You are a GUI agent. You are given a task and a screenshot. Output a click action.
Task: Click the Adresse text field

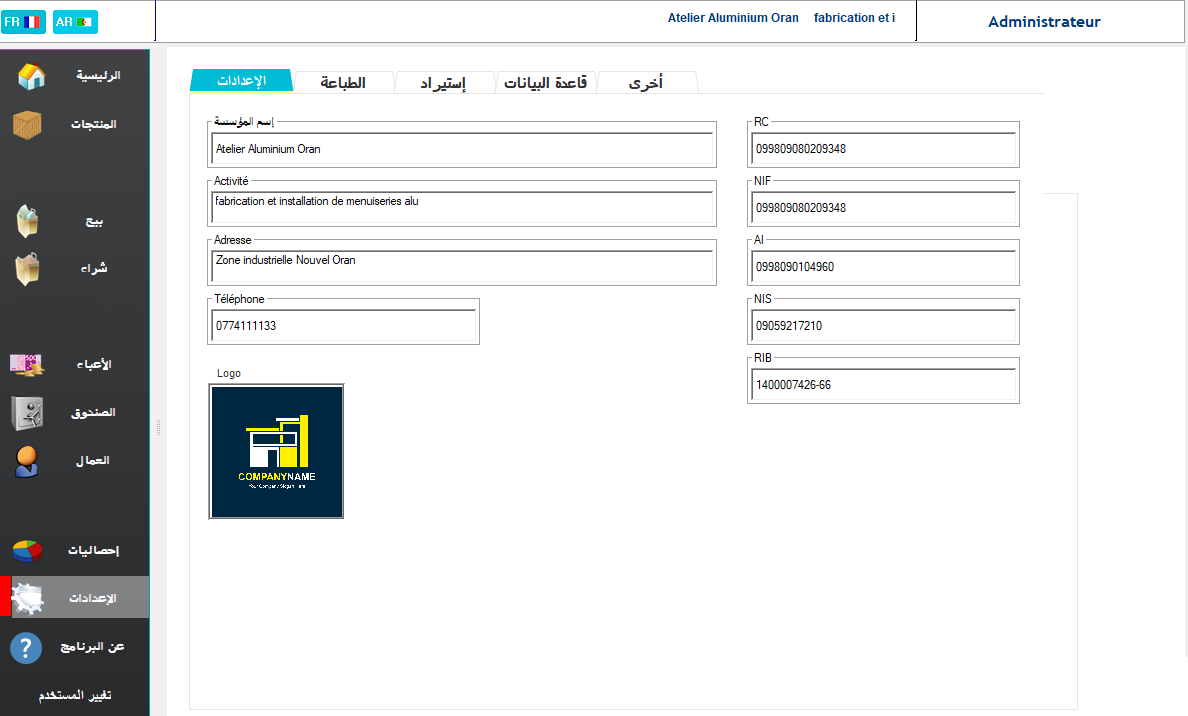click(463, 266)
